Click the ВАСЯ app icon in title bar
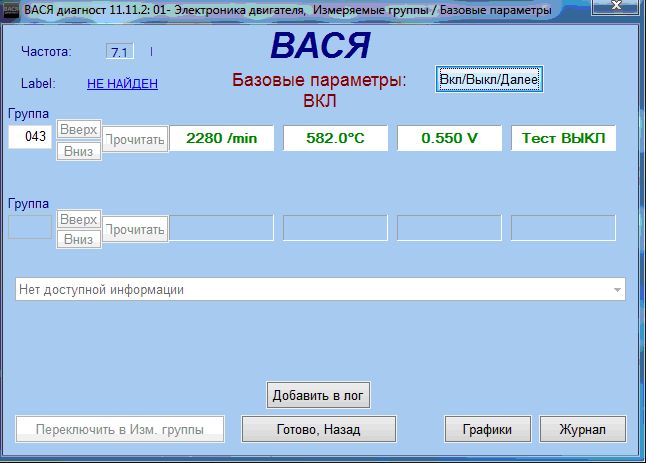 tap(10, 10)
